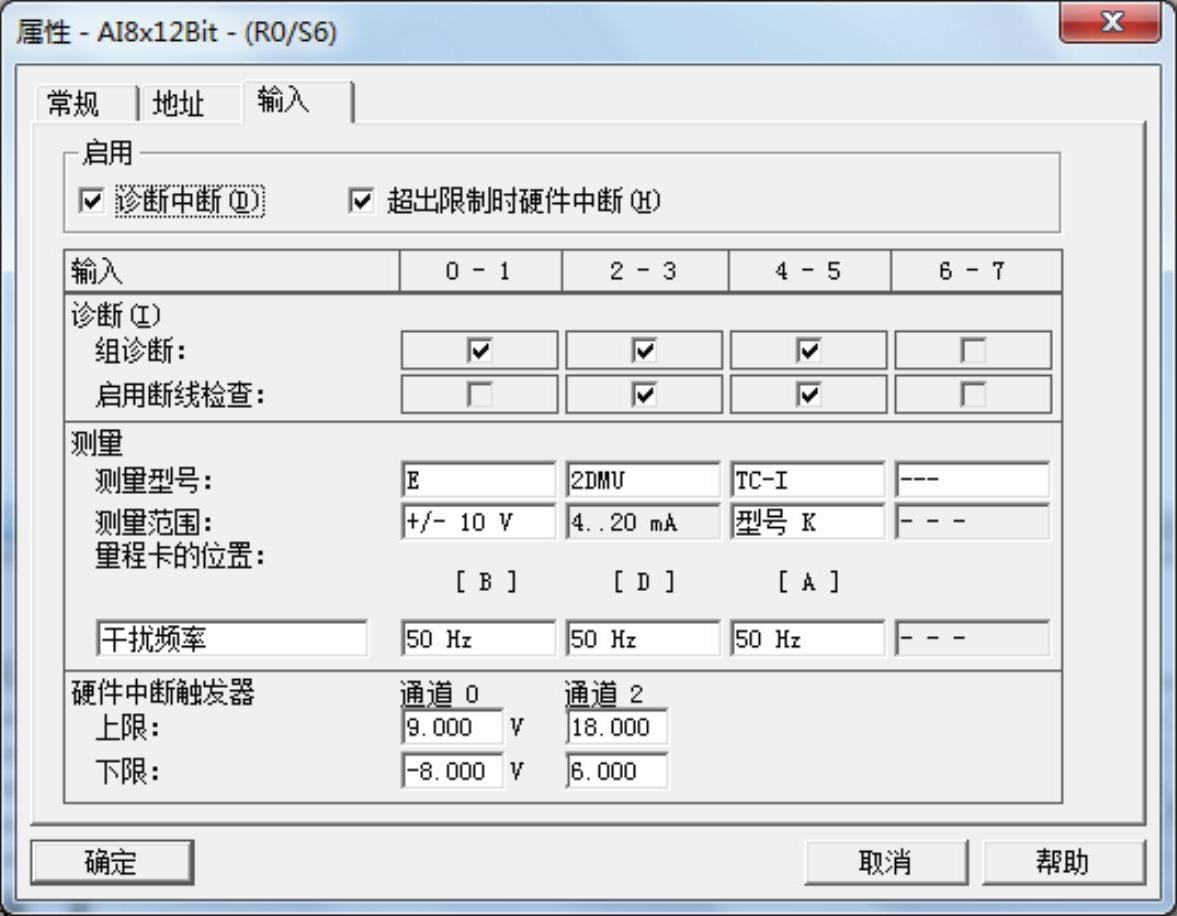1177x916 pixels.
Task: Enable 组诊断 for channels 6 - 7
Action: tap(973, 350)
